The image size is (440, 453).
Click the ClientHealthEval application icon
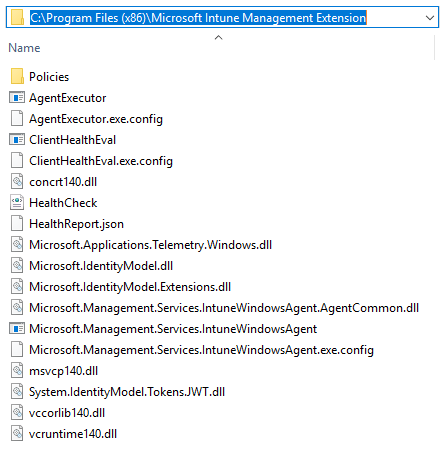(17, 140)
